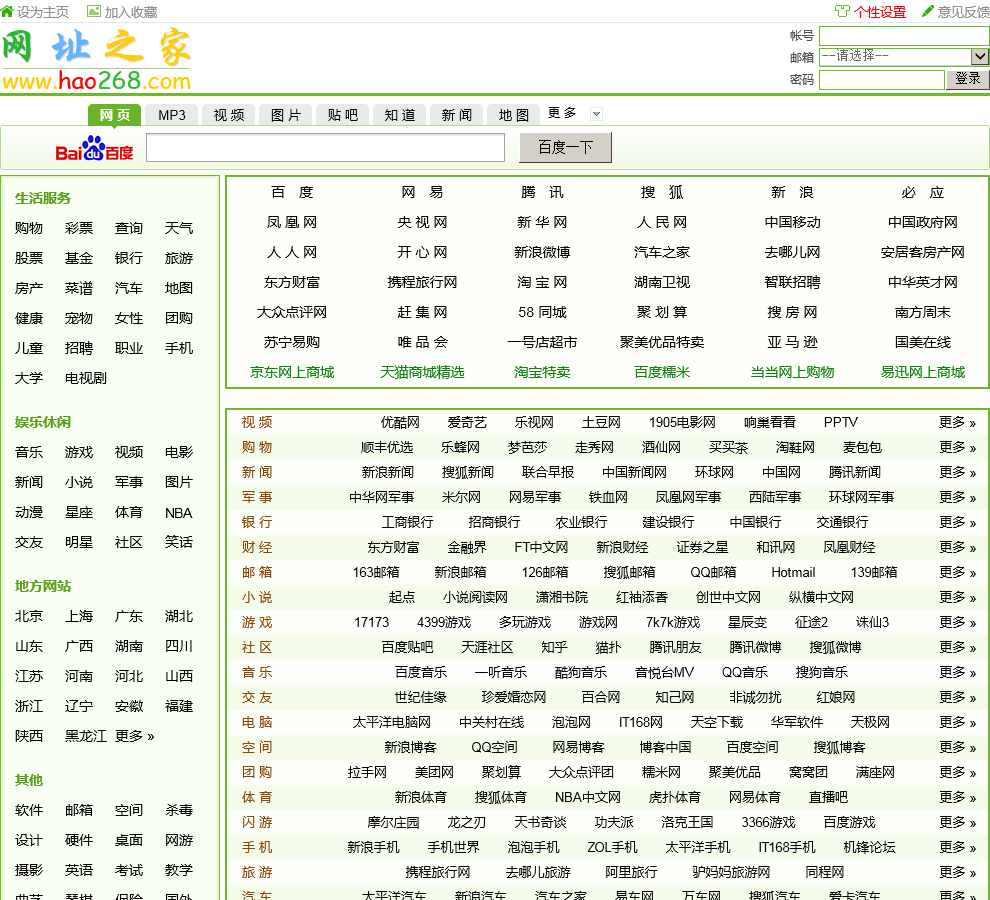The image size is (990, 900).
Task: Expand 更多 in the 体育 row
Action: pos(957,797)
